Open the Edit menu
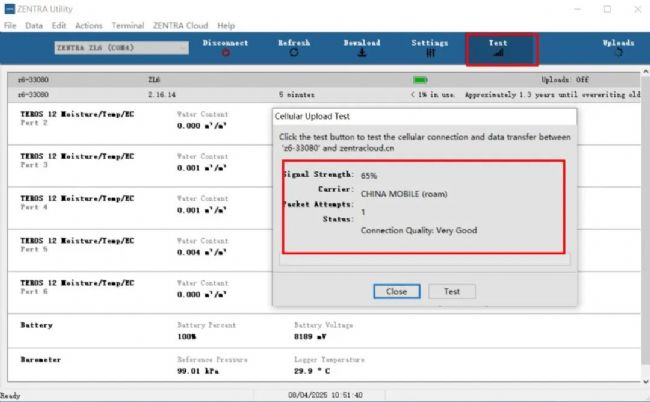This screenshot has width=650, height=402. pyautogui.click(x=59, y=25)
